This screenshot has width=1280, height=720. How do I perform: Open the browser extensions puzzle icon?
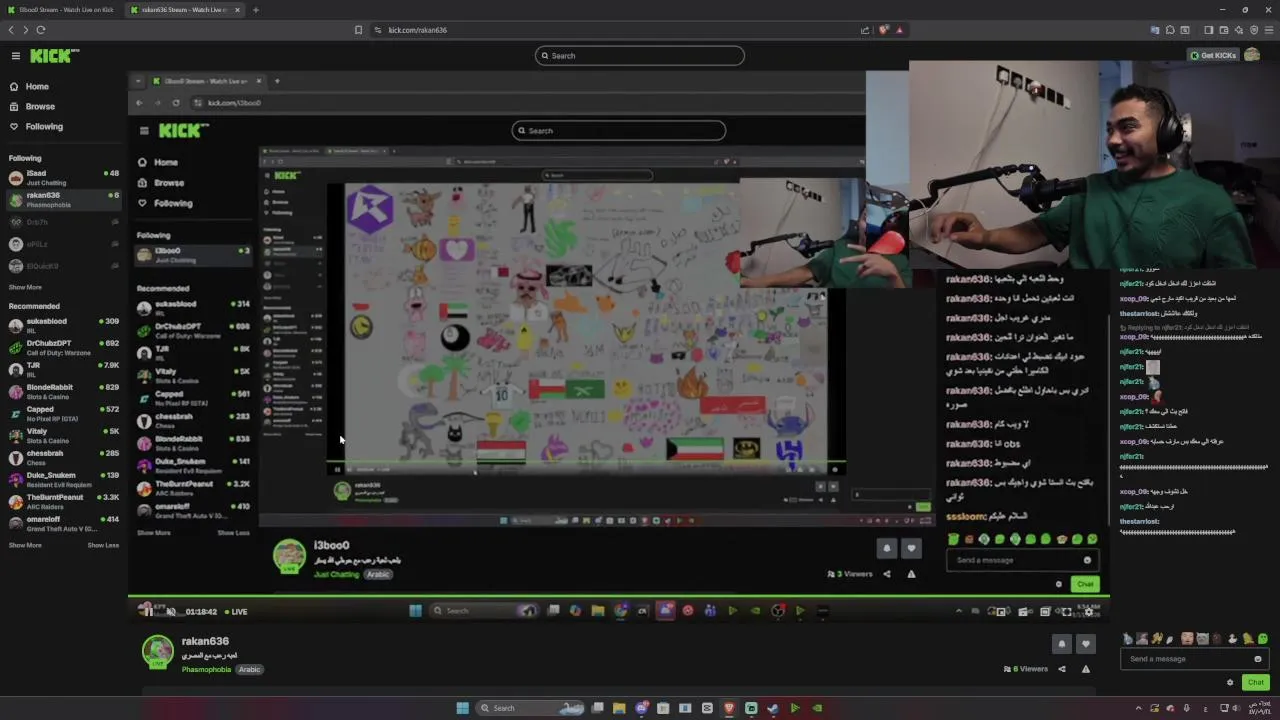pyautogui.click(x=1170, y=30)
